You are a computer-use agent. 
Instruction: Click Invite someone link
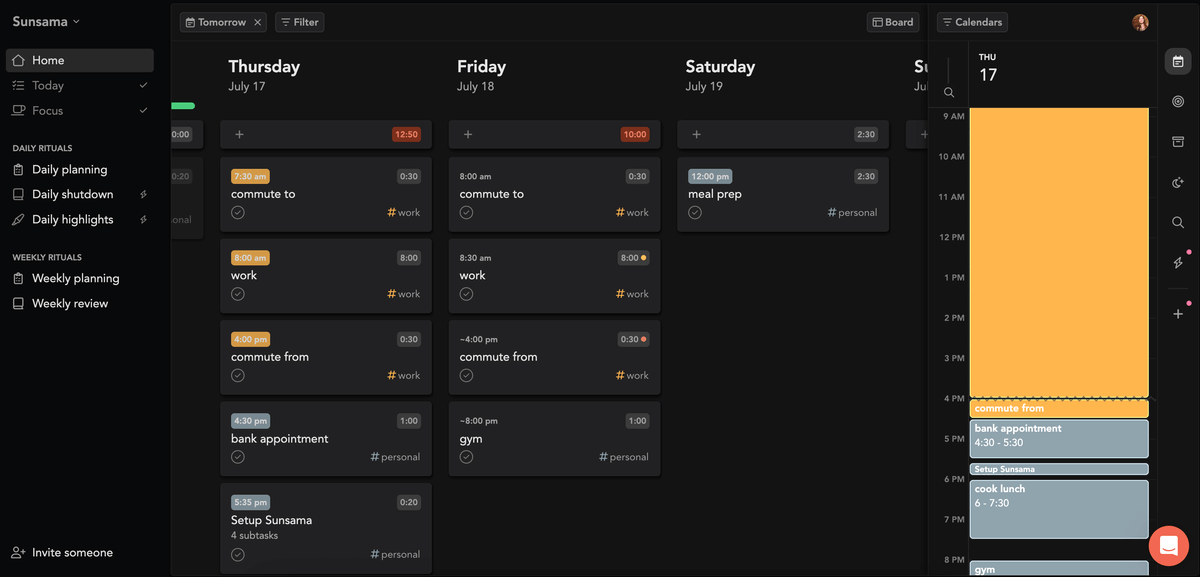pyautogui.click(x=72, y=552)
